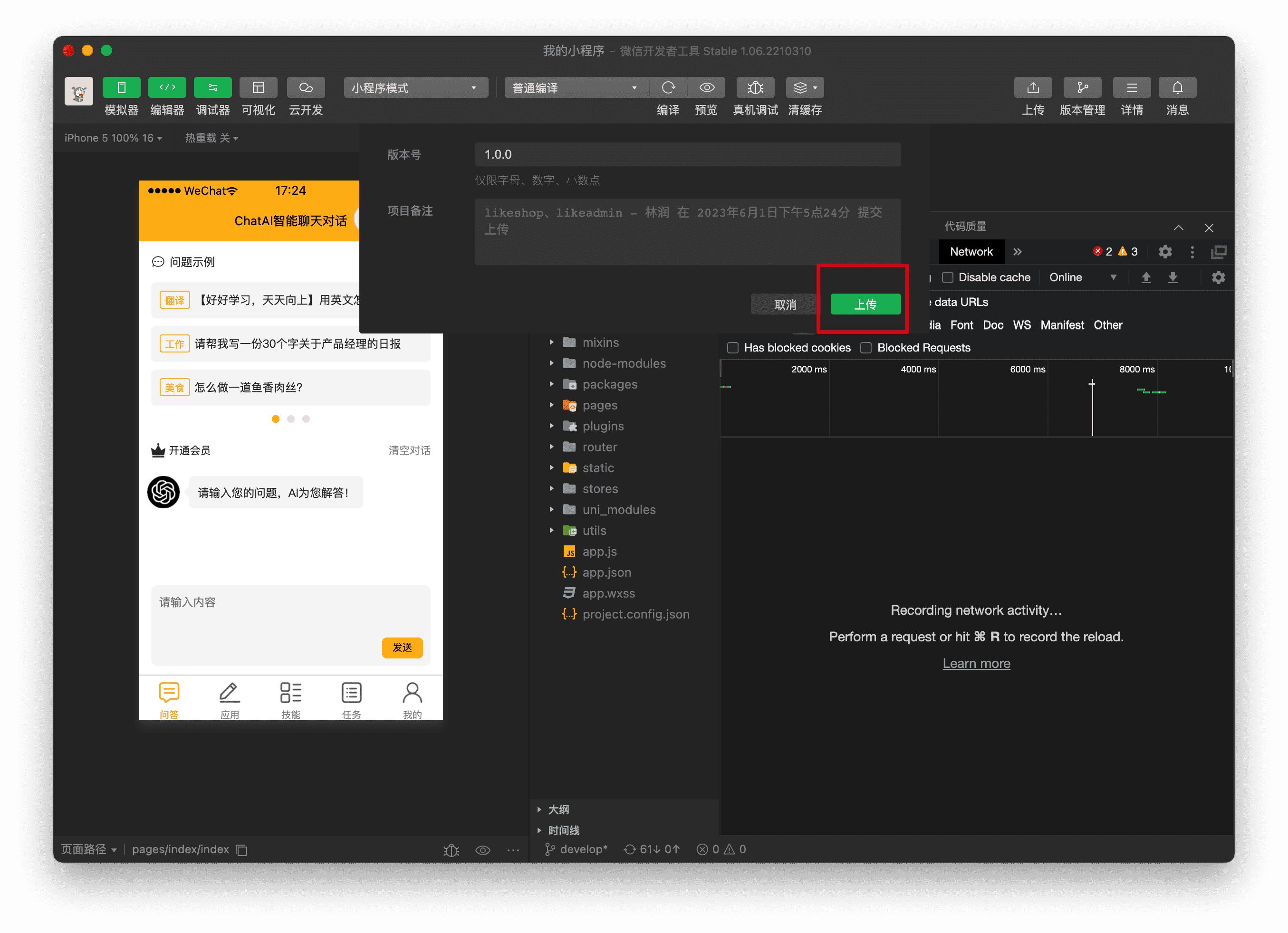Click the 项目备注 remarks text area
Screen dimensions: 1288x933
688,231
